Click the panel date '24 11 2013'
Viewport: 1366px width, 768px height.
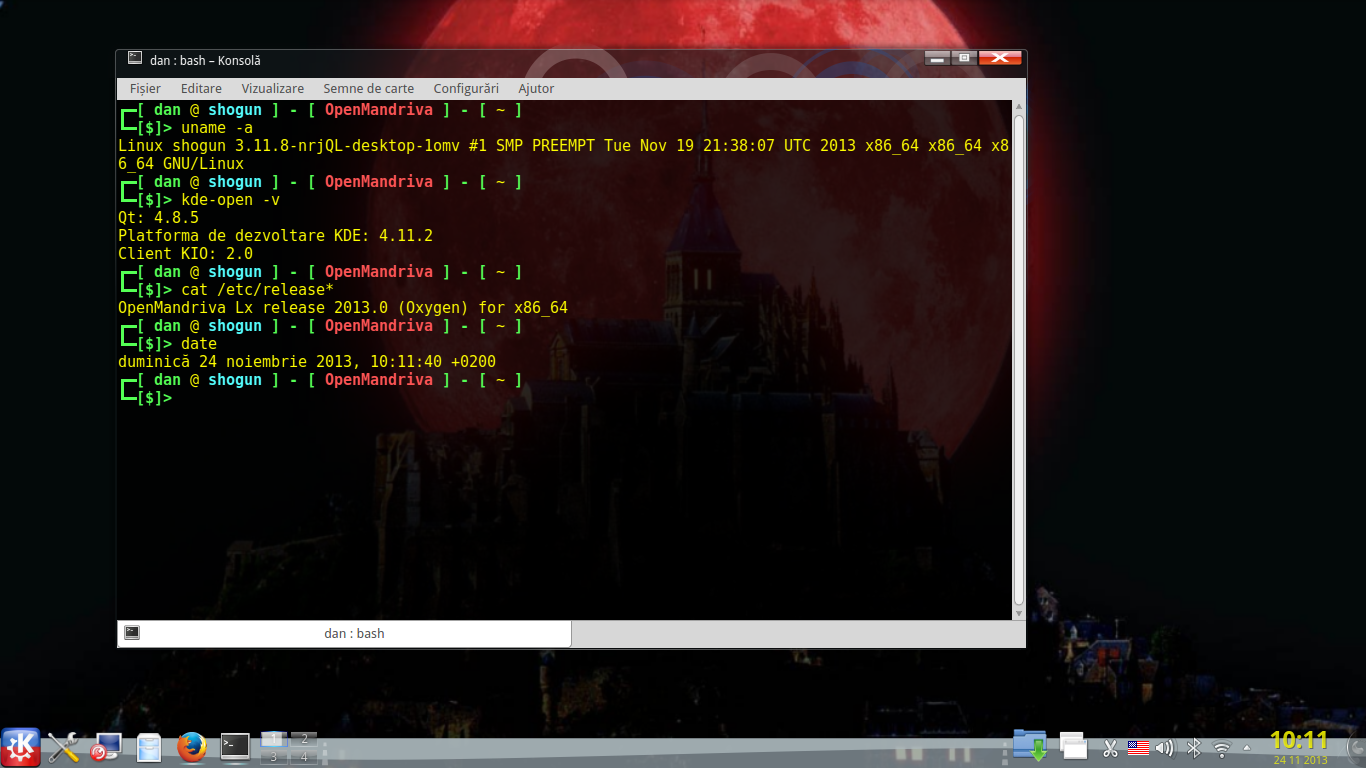tap(1300, 760)
